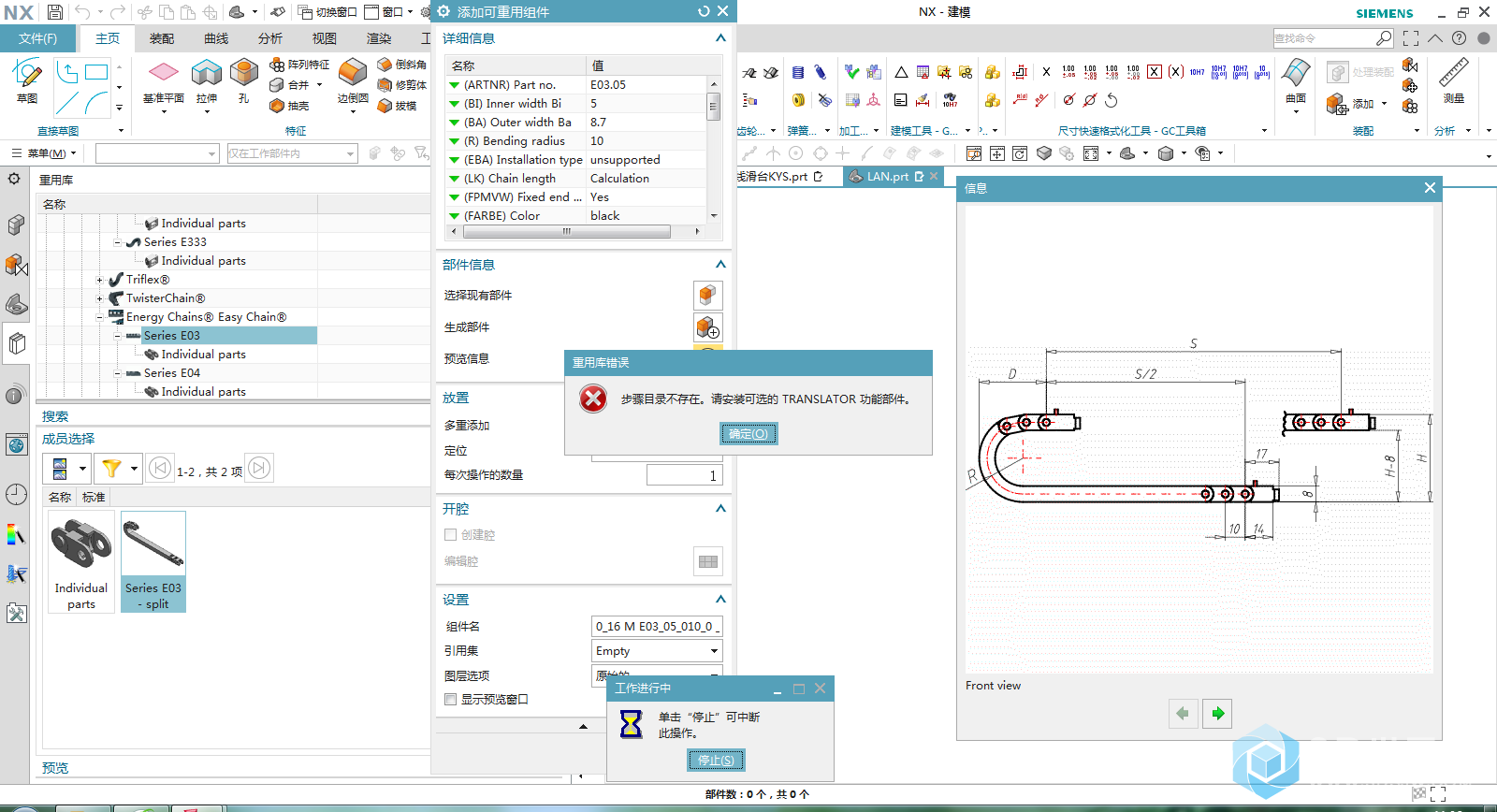Click the search command (查找命令) field

click(1323, 38)
